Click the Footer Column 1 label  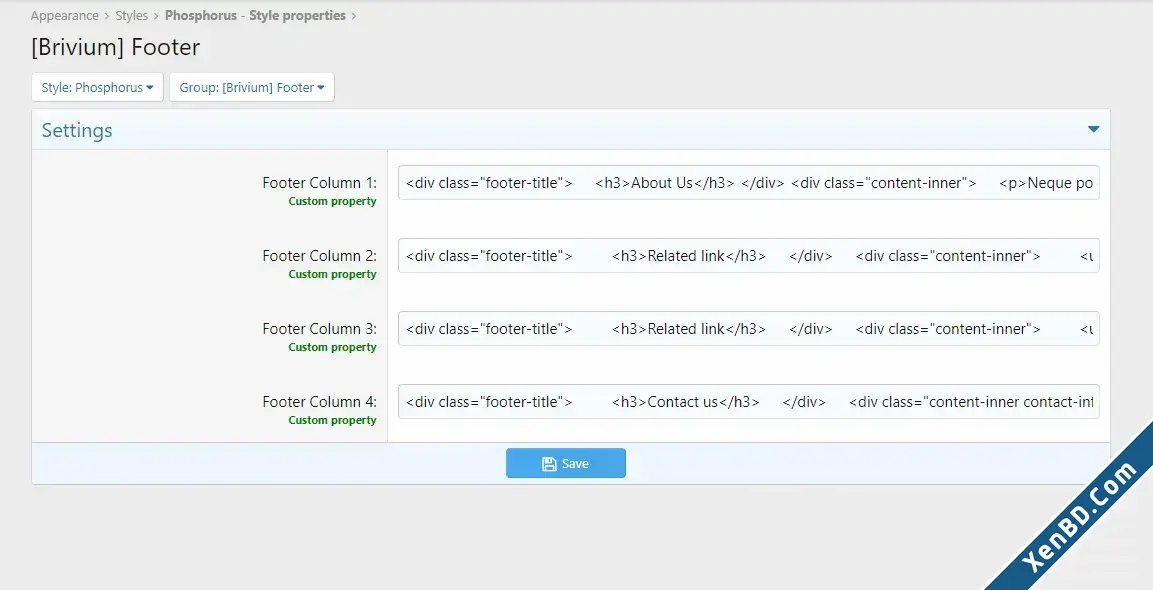pos(319,182)
